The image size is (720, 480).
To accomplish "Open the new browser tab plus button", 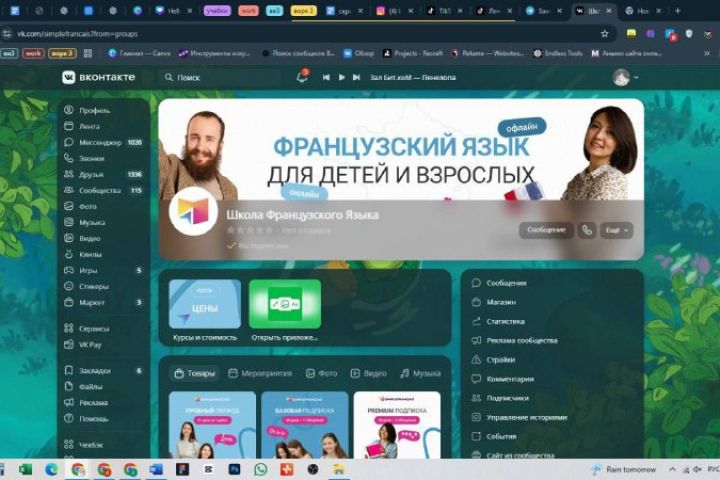I will (677, 11).
